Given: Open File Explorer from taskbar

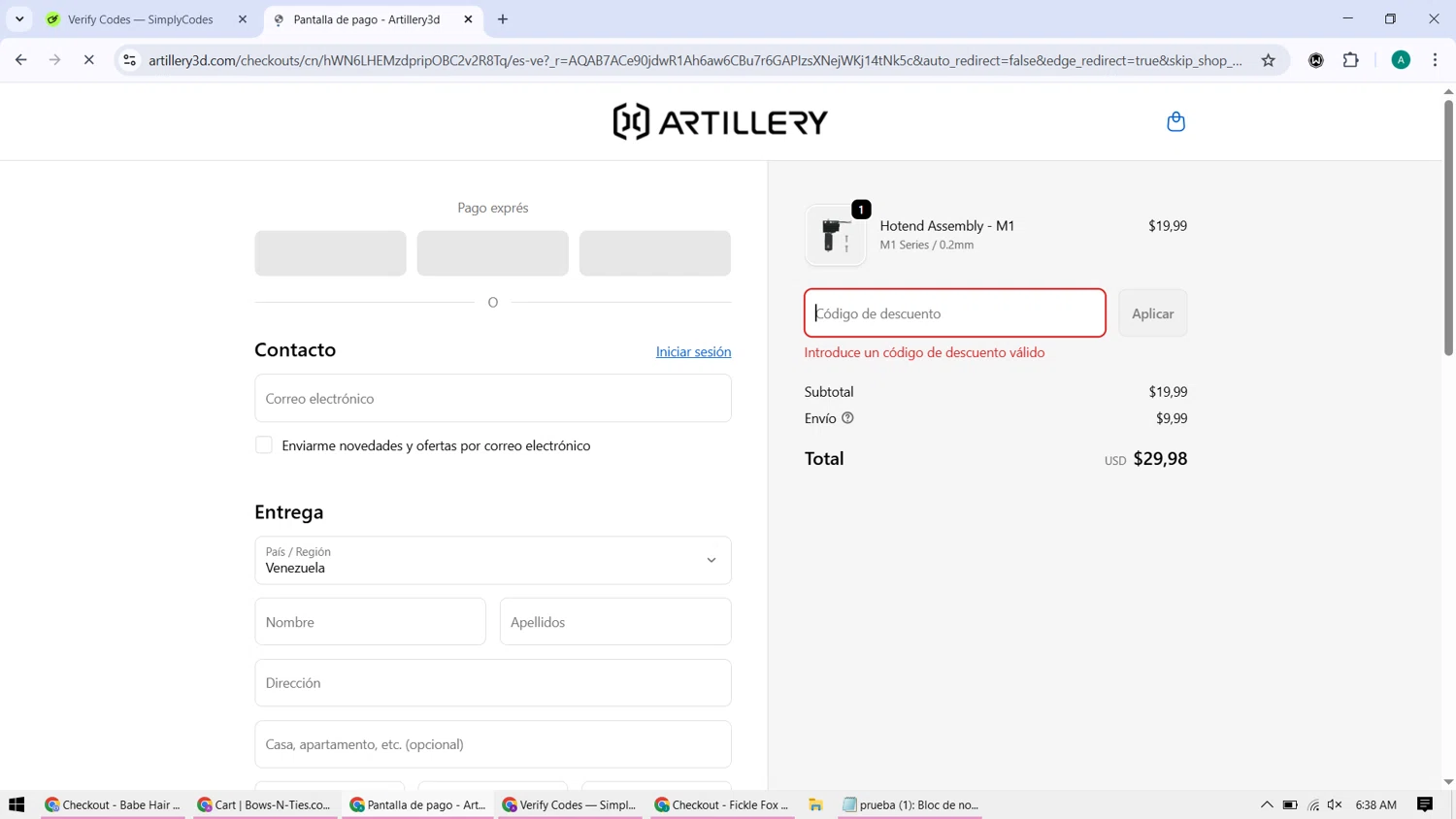Looking at the screenshot, I should (815, 804).
